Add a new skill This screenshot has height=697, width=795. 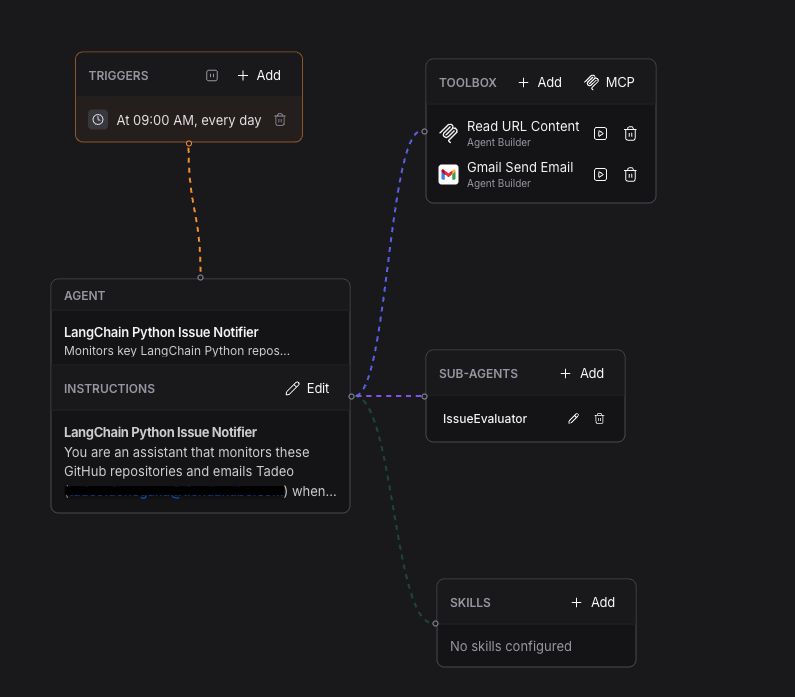click(x=593, y=602)
